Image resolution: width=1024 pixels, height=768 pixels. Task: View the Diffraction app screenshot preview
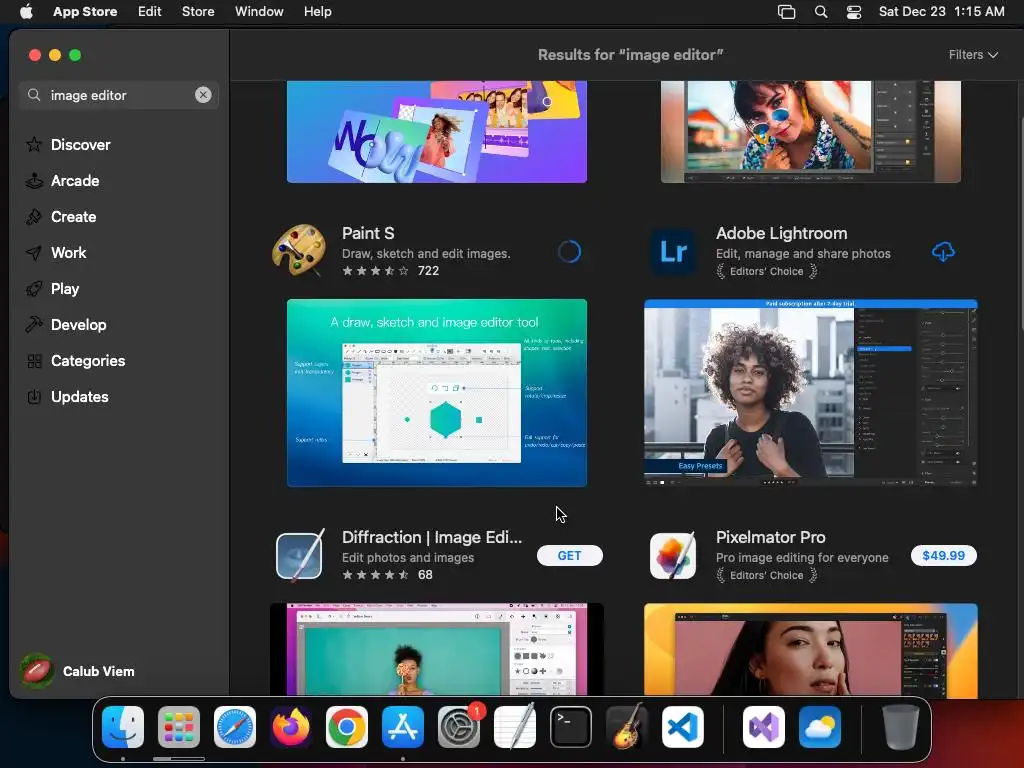[x=437, y=649]
